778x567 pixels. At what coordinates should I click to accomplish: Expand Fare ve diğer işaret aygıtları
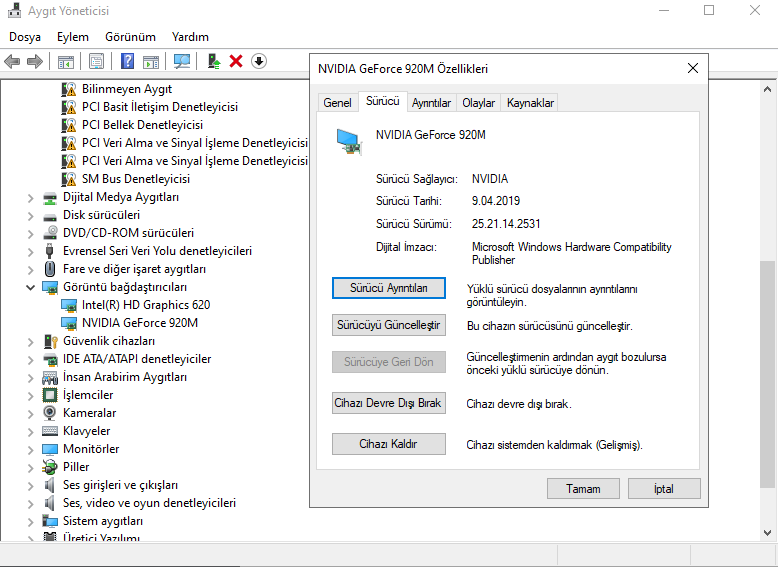pyautogui.click(x=31, y=270)
